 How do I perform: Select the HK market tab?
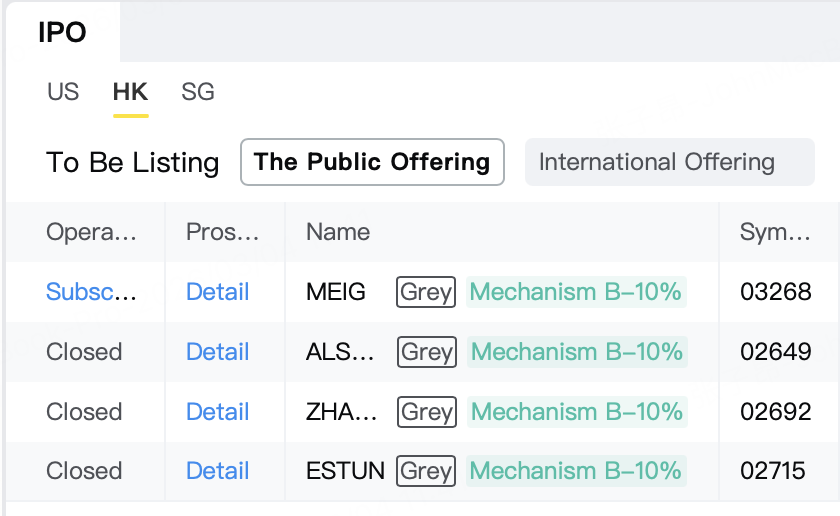coord(130,92)
